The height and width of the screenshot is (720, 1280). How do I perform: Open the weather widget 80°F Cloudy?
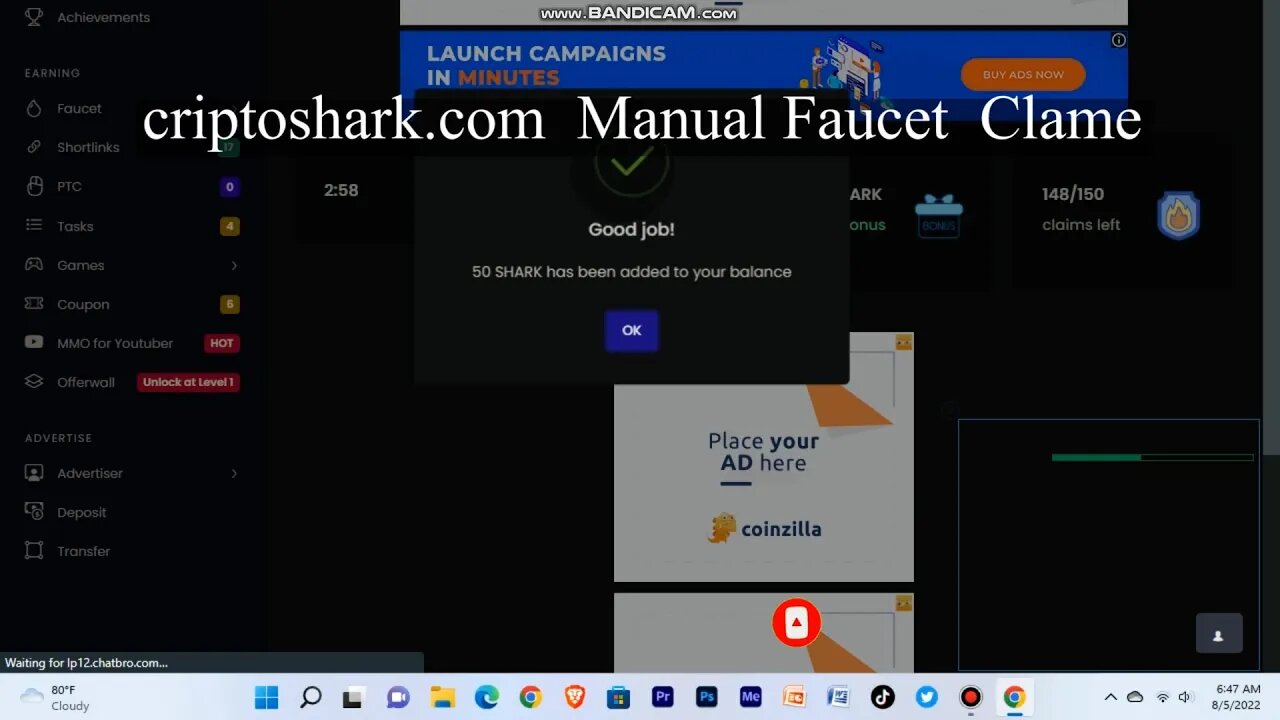[x=56, y=697]
